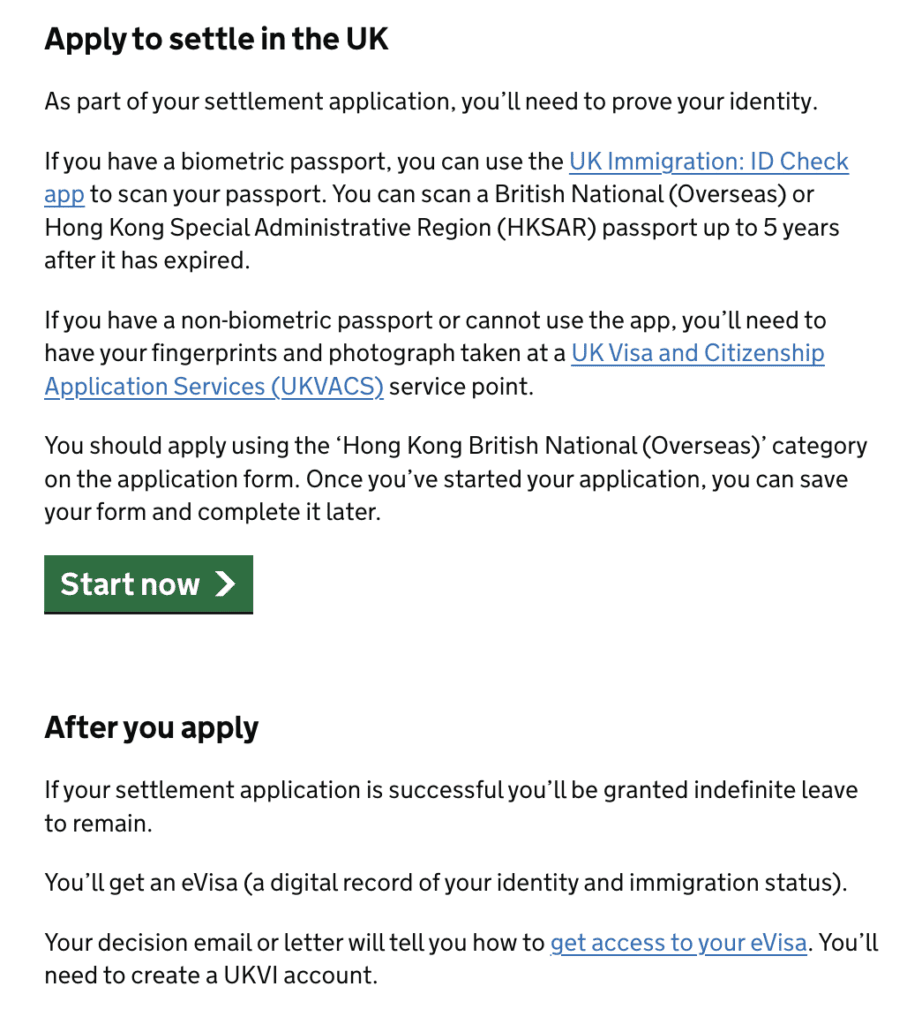
Task: Click the quoted 'Hong Kong British National (Overseas)' category text
Action: (x=548, y=446)
